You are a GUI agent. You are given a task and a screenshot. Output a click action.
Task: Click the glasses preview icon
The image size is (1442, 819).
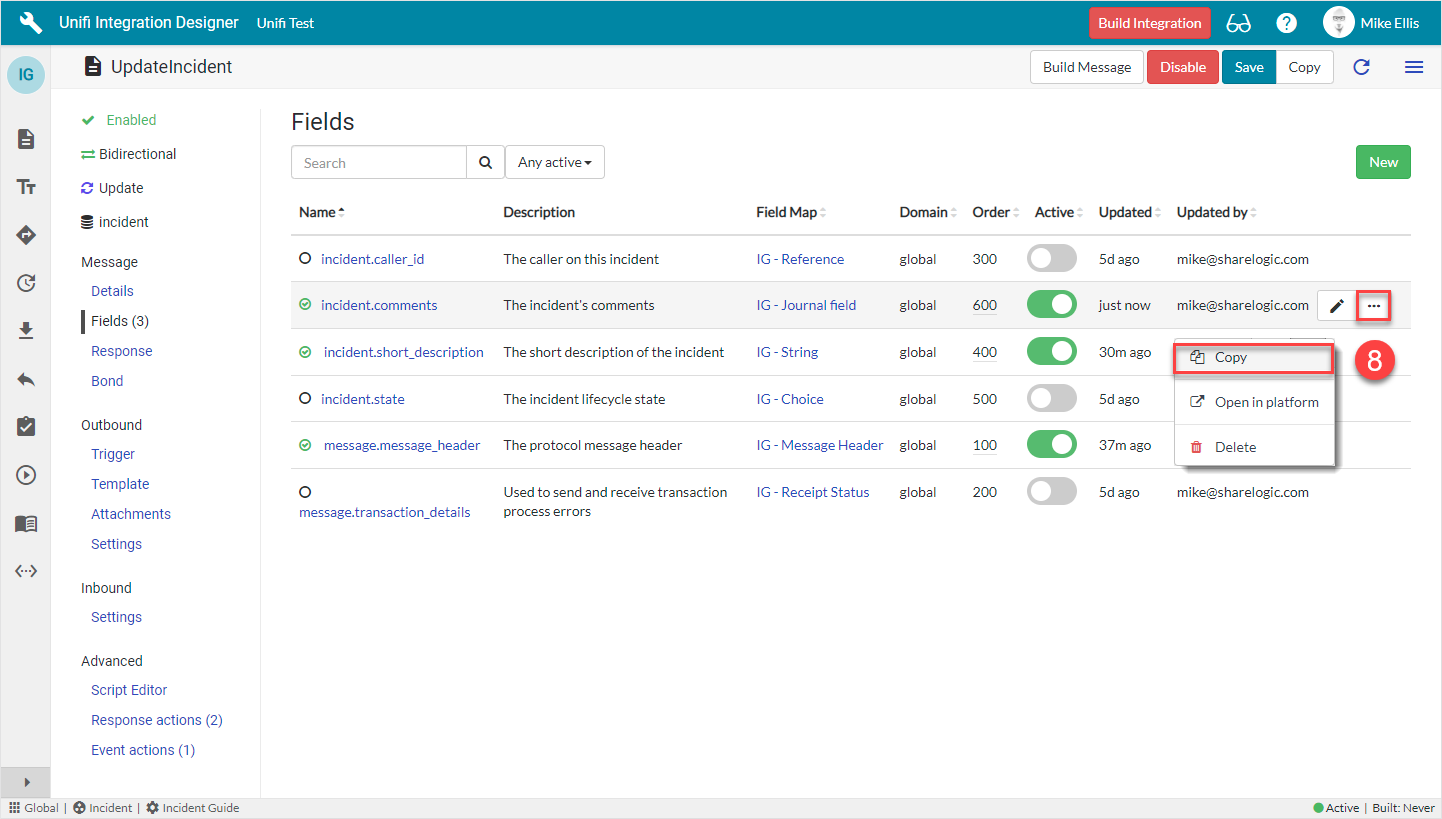[1238, 23]
